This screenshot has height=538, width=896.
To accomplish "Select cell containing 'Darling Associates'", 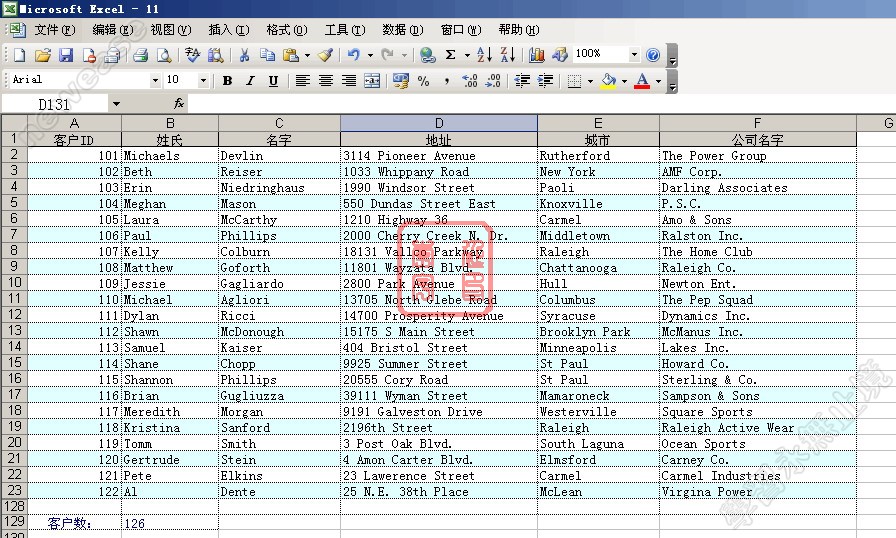I will point(758,187).
